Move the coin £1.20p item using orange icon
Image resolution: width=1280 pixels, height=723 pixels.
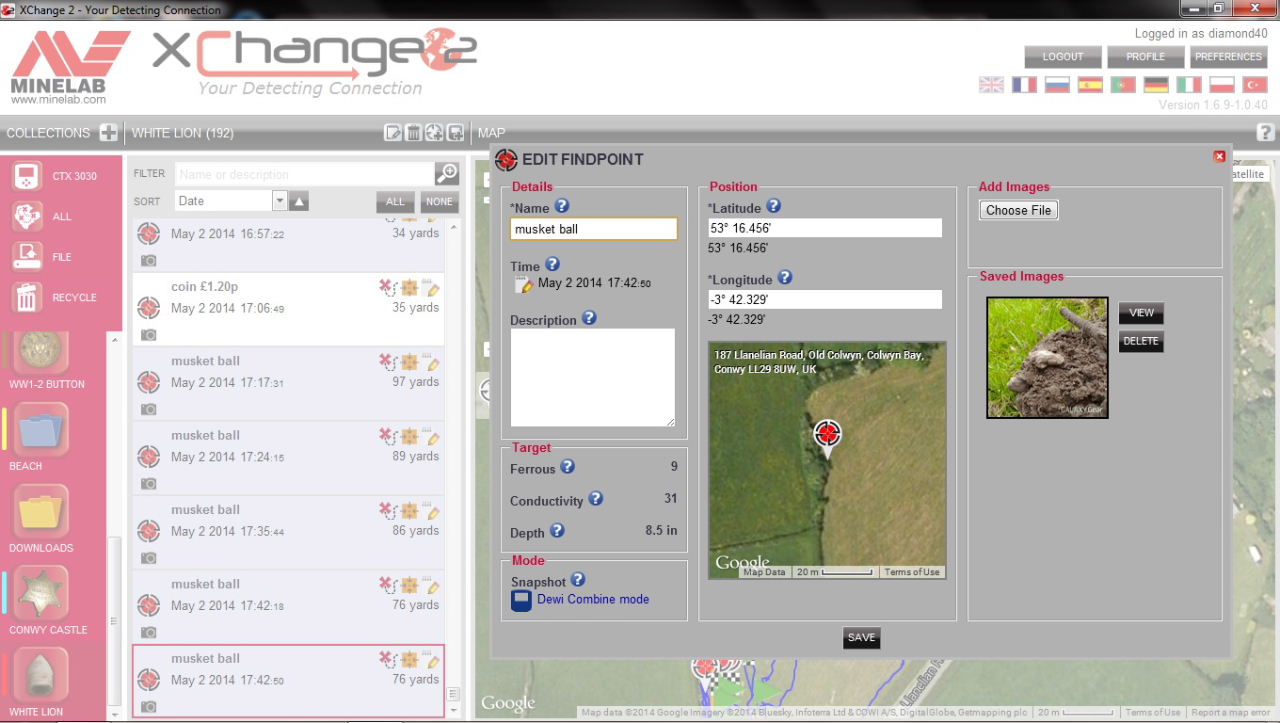410,288
